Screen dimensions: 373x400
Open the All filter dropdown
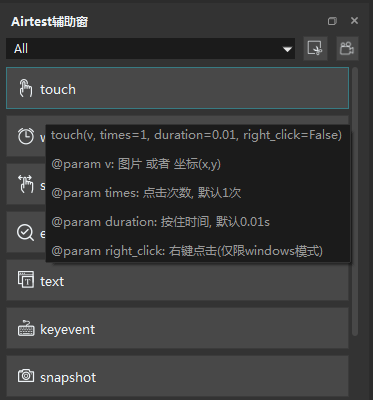pos(150,49)
